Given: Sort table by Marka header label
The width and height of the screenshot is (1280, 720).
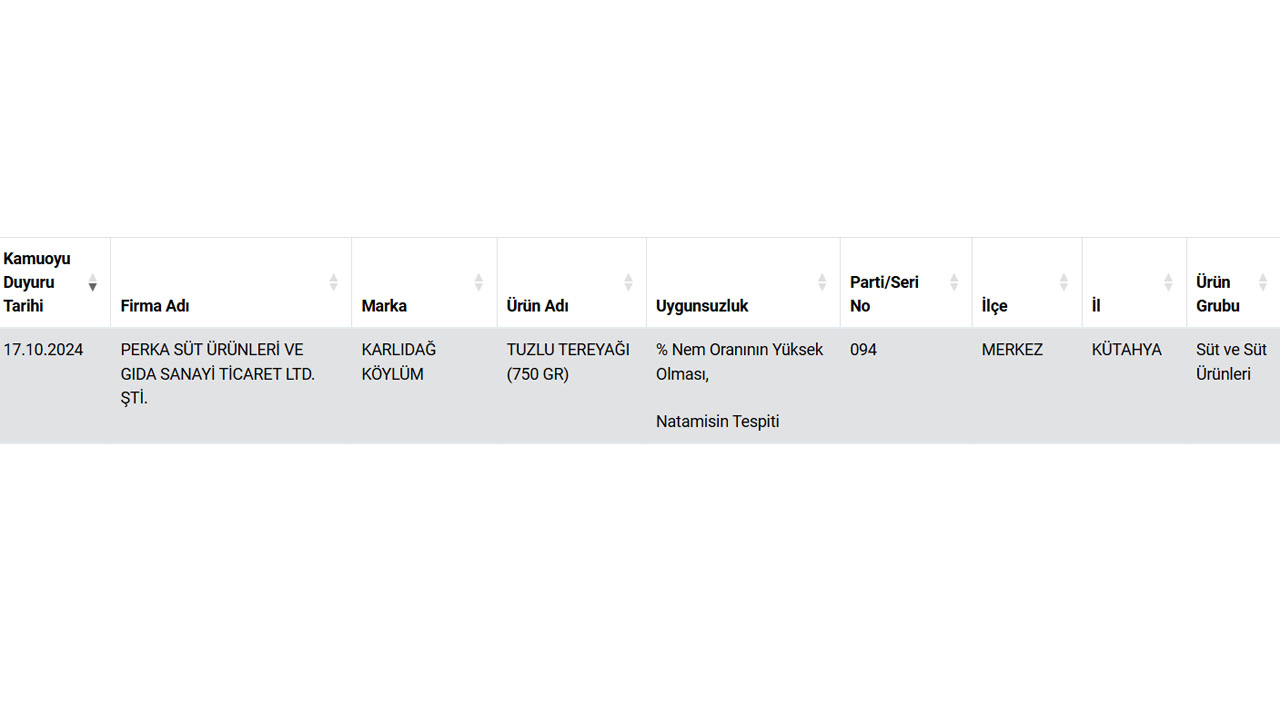Looking at the screenshot, I should click(x=384, y=306).
